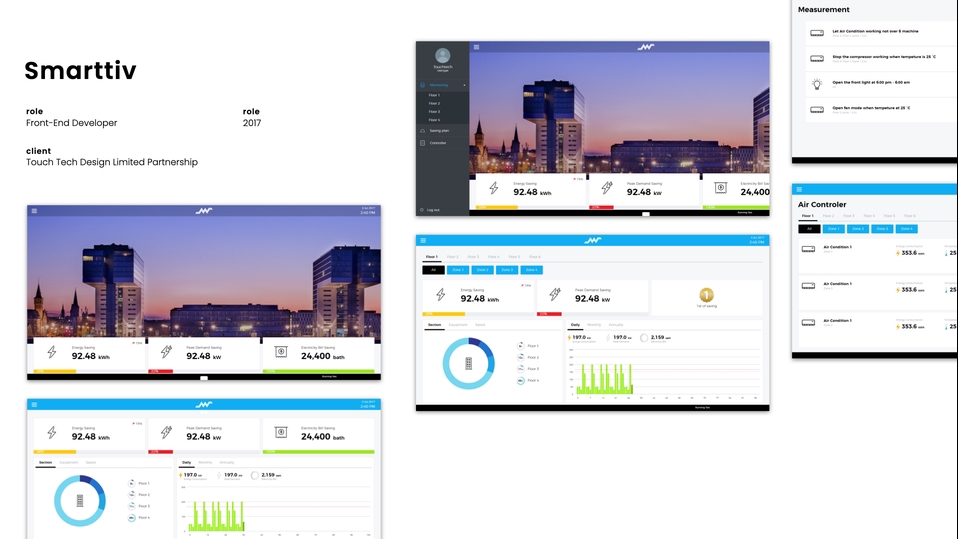Open hamburger menu in middle floor-tabs dashboard
This screenshot has height=539, width=958.
(x=423, y=241)
